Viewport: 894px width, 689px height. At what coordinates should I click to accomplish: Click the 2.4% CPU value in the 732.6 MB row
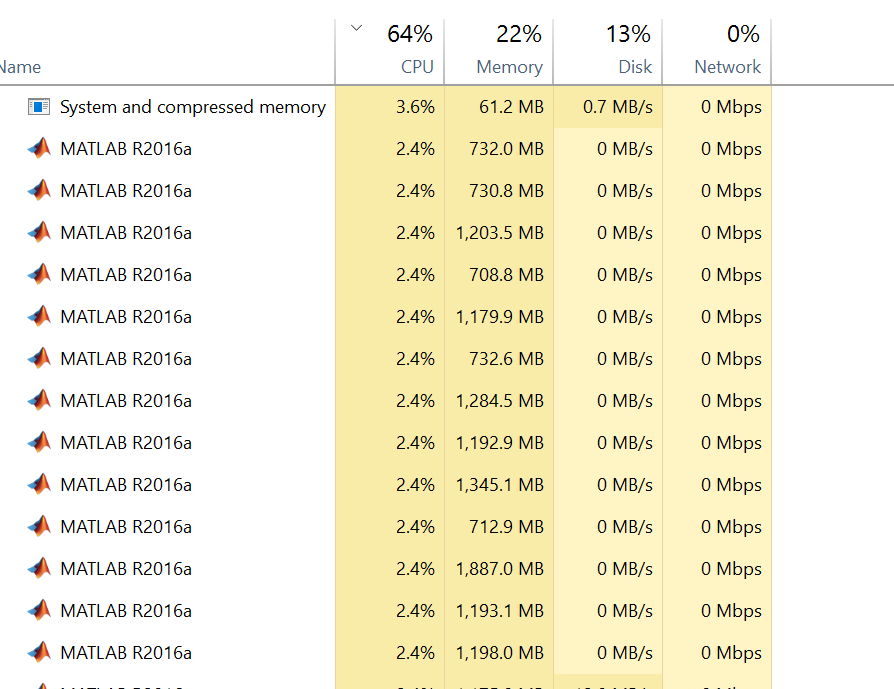point(415,359)
